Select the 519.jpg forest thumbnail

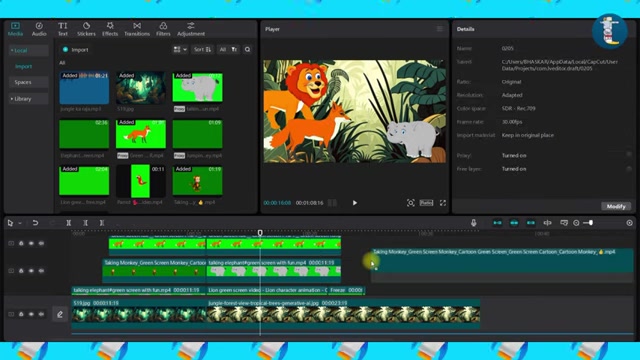point(141,88)
